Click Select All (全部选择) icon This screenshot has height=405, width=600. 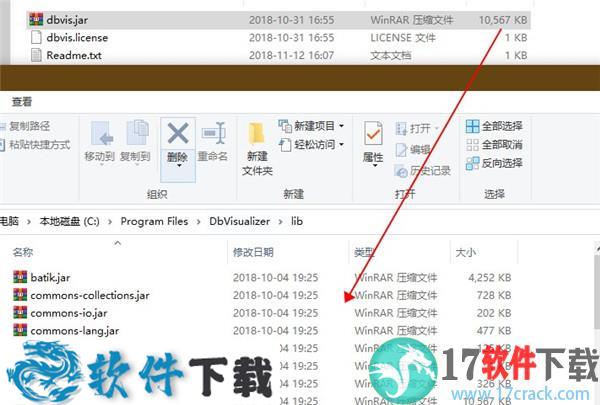pyautogui.click(x=473, y=126)
